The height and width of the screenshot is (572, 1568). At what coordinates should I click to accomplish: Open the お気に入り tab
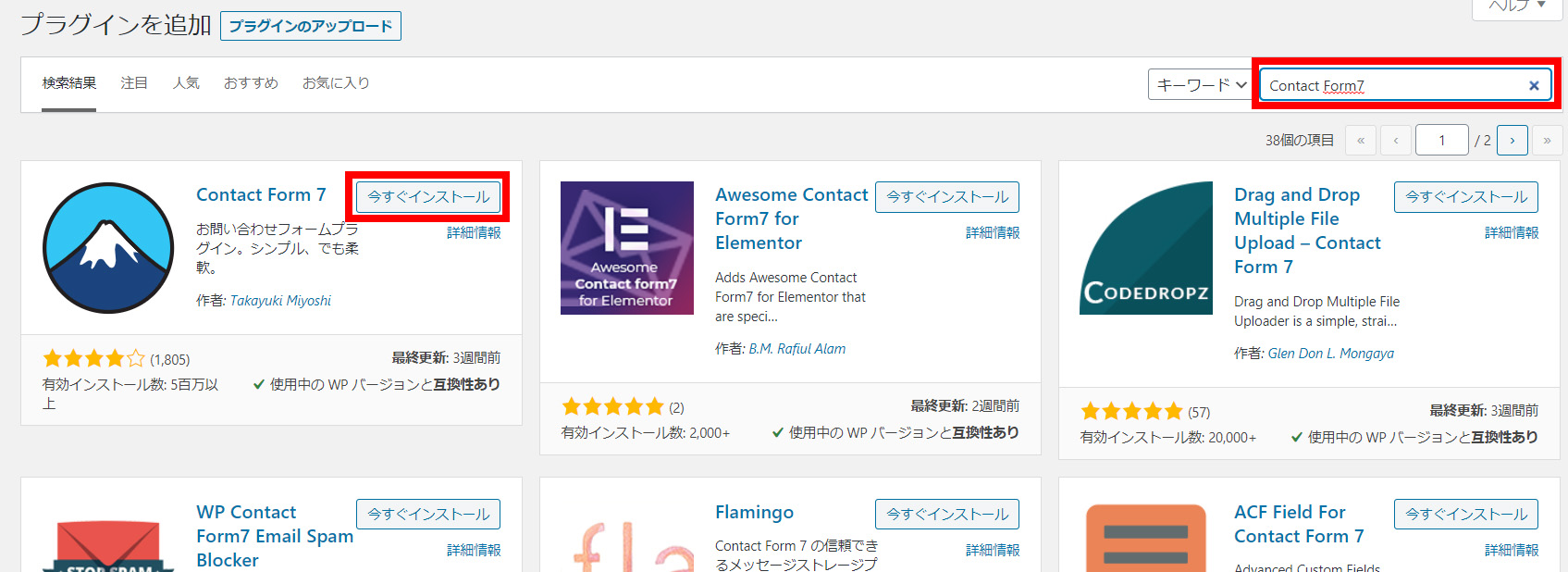tap(336, 83)
